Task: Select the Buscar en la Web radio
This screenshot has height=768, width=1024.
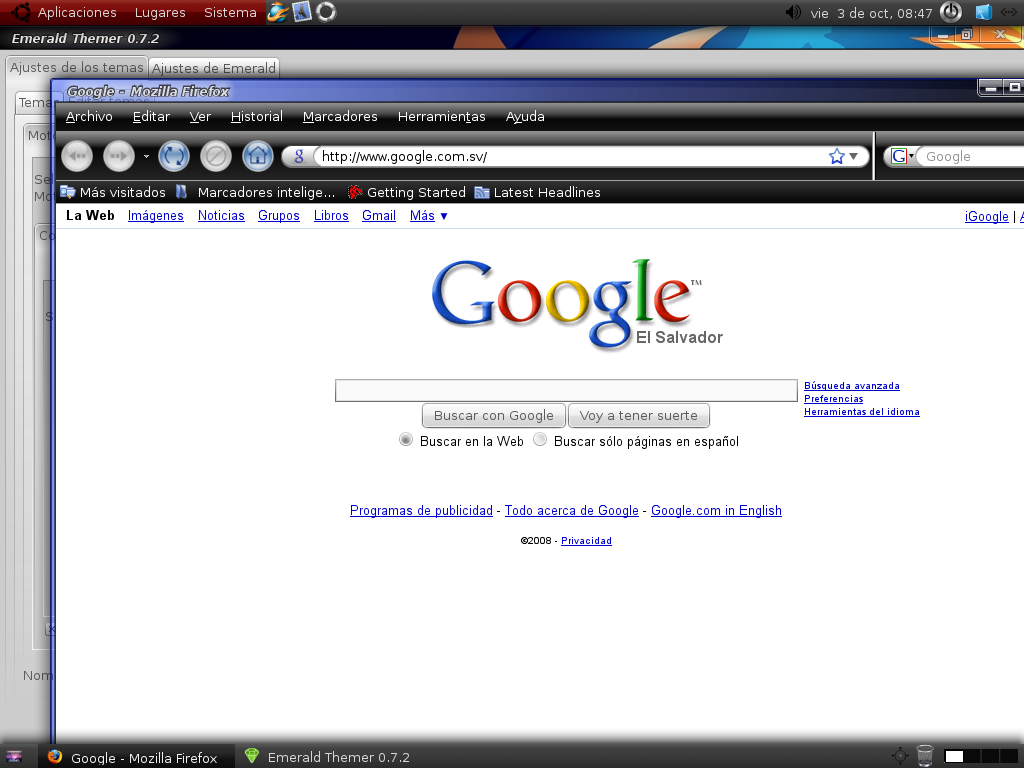Action: (x=406, y=440)
